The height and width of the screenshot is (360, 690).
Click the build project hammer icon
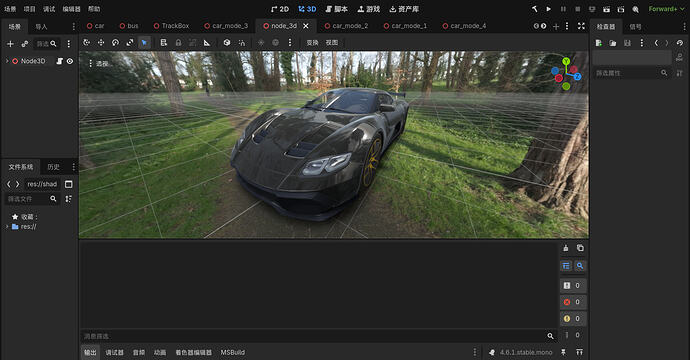coord(534,9)
